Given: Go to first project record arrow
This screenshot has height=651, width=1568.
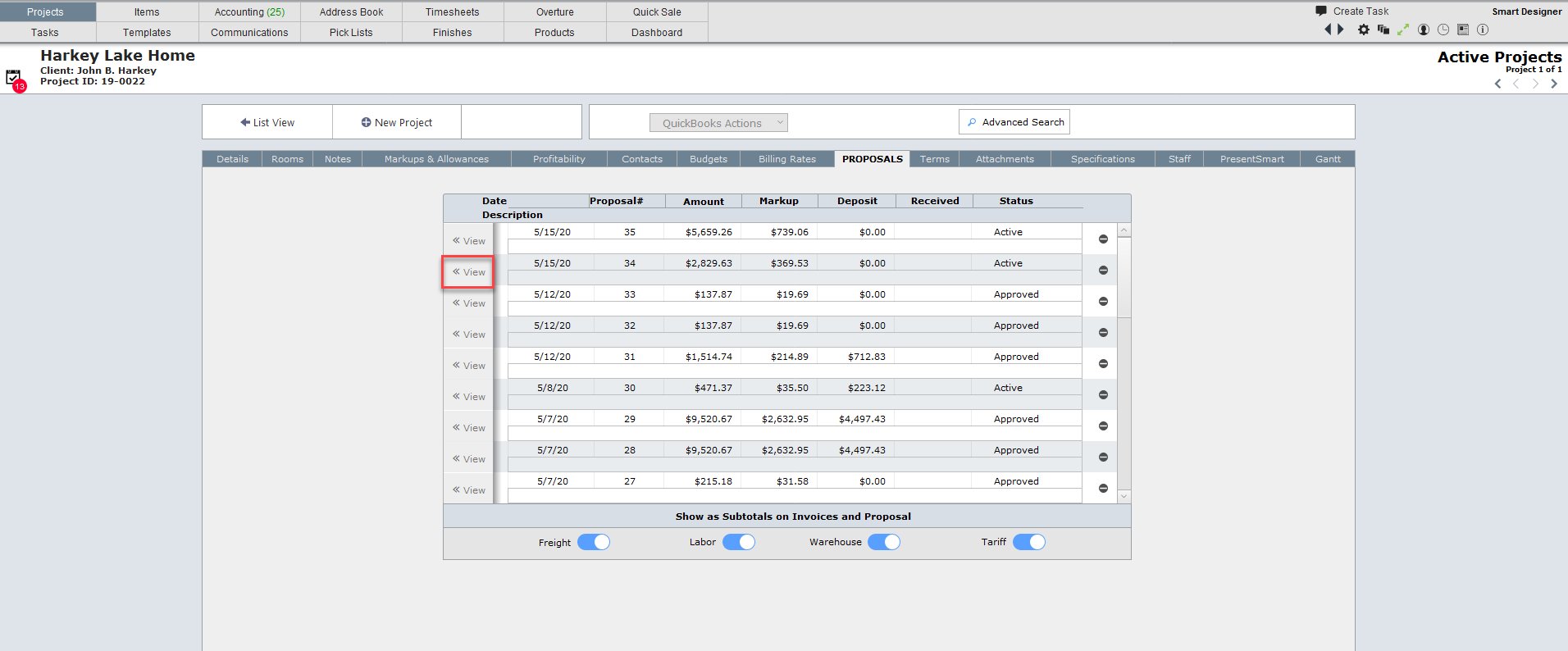Looking at the screenshot, I should [x=1498, y=84].
